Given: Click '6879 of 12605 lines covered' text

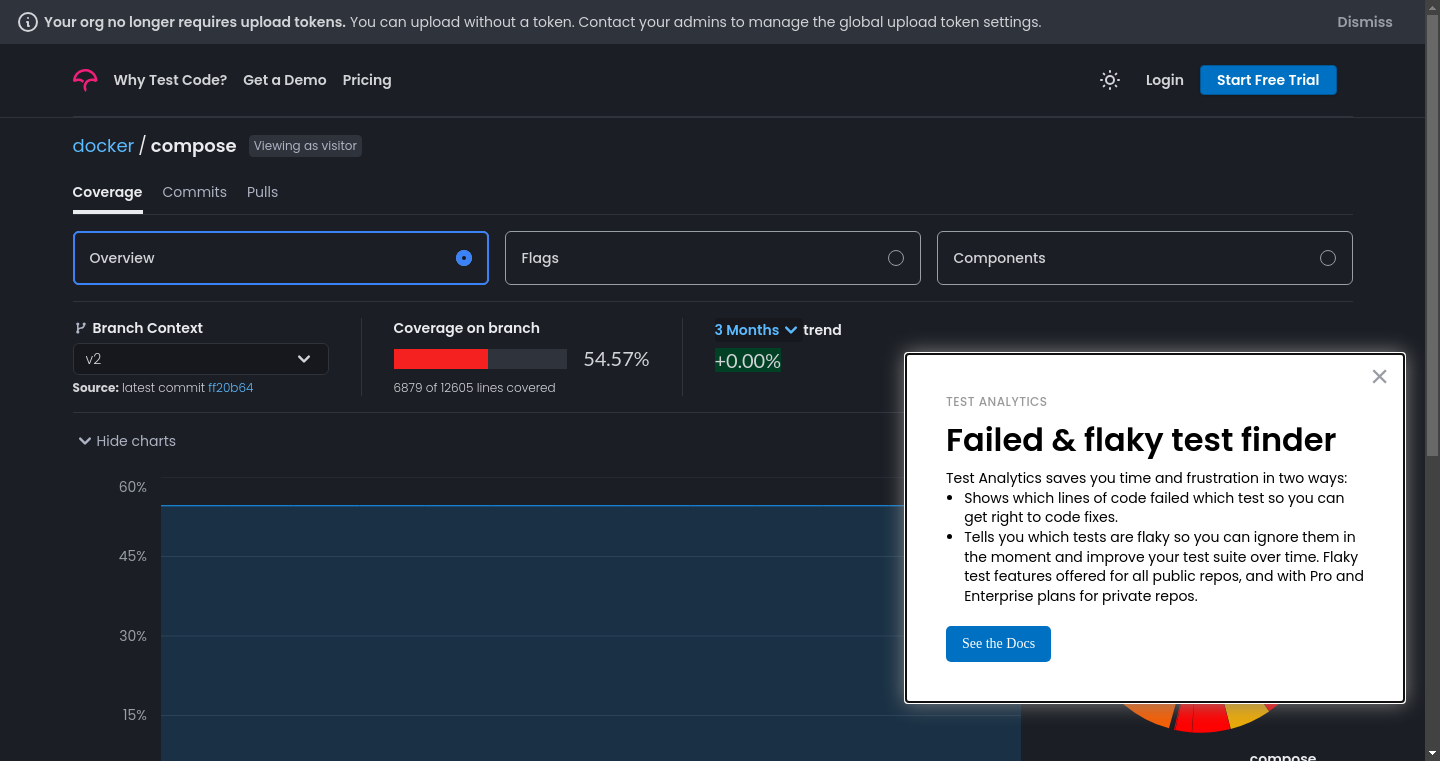Looking at the screenshot, I should pos(475,388).
